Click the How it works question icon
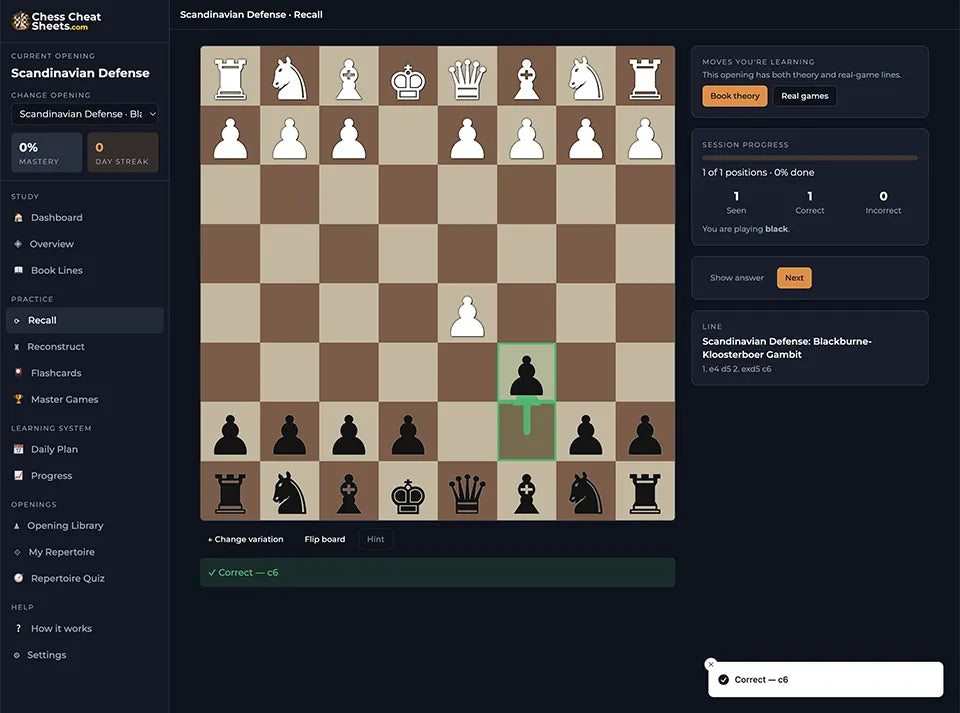 (x=18, y=629)
